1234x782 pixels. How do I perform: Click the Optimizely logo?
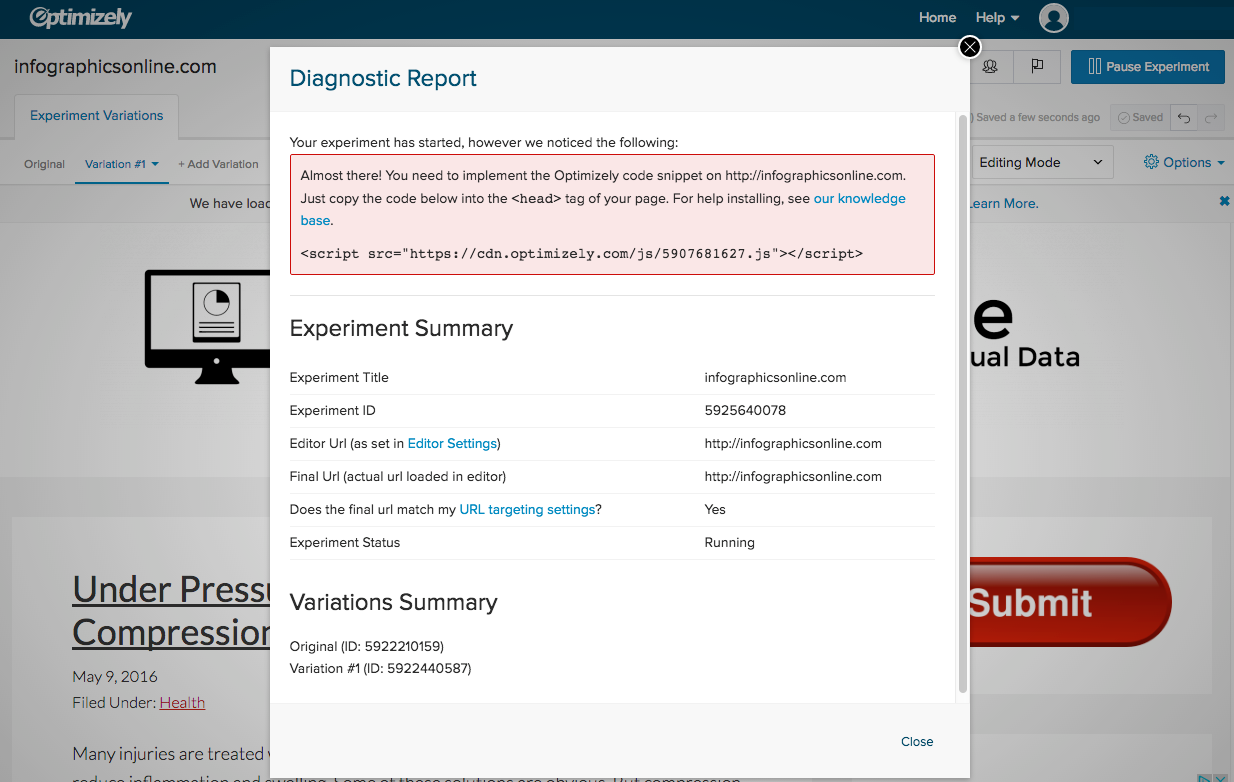(x=80, y=17)
